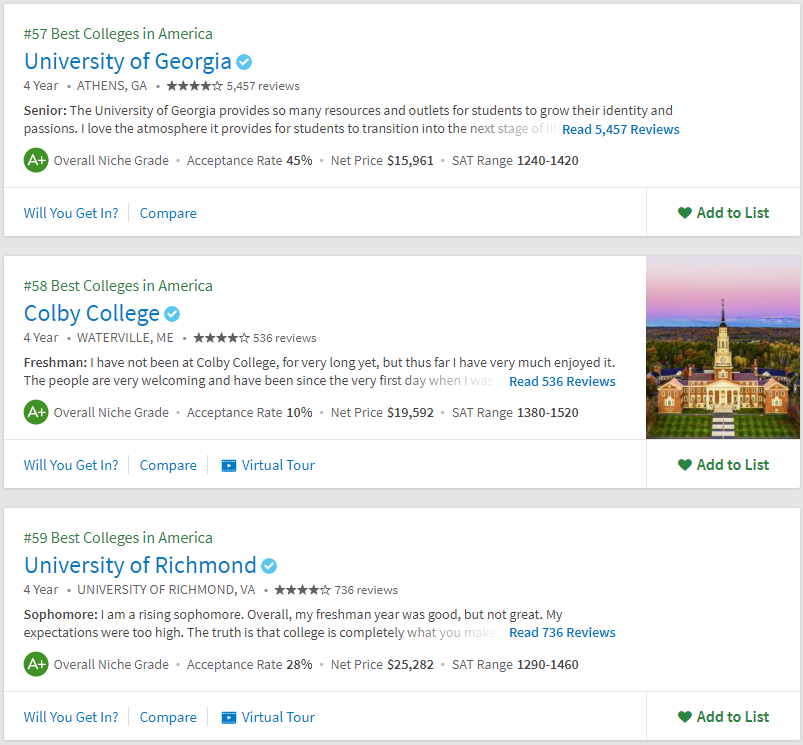
Task: Check 'Will You Get In?' for Colby College
Action: [71, 465]
